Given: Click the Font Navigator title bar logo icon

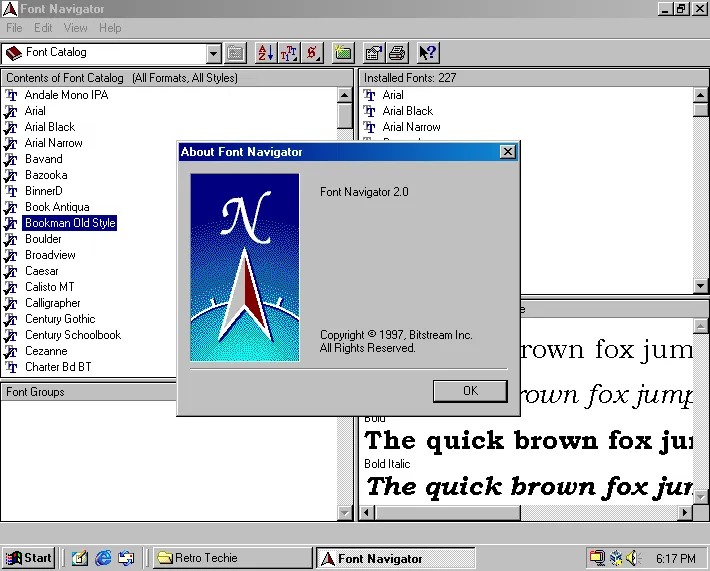Looking at the screenshot, I should coord(10,9).
